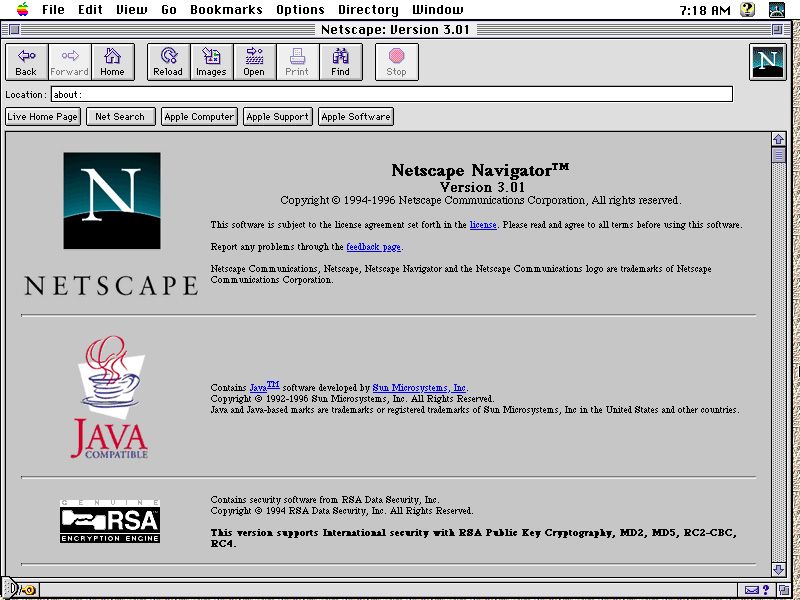The width and height of the screenshot is (800, 600).
Task: Go back with the Back toolbar button
Action: tap(27, 62)
